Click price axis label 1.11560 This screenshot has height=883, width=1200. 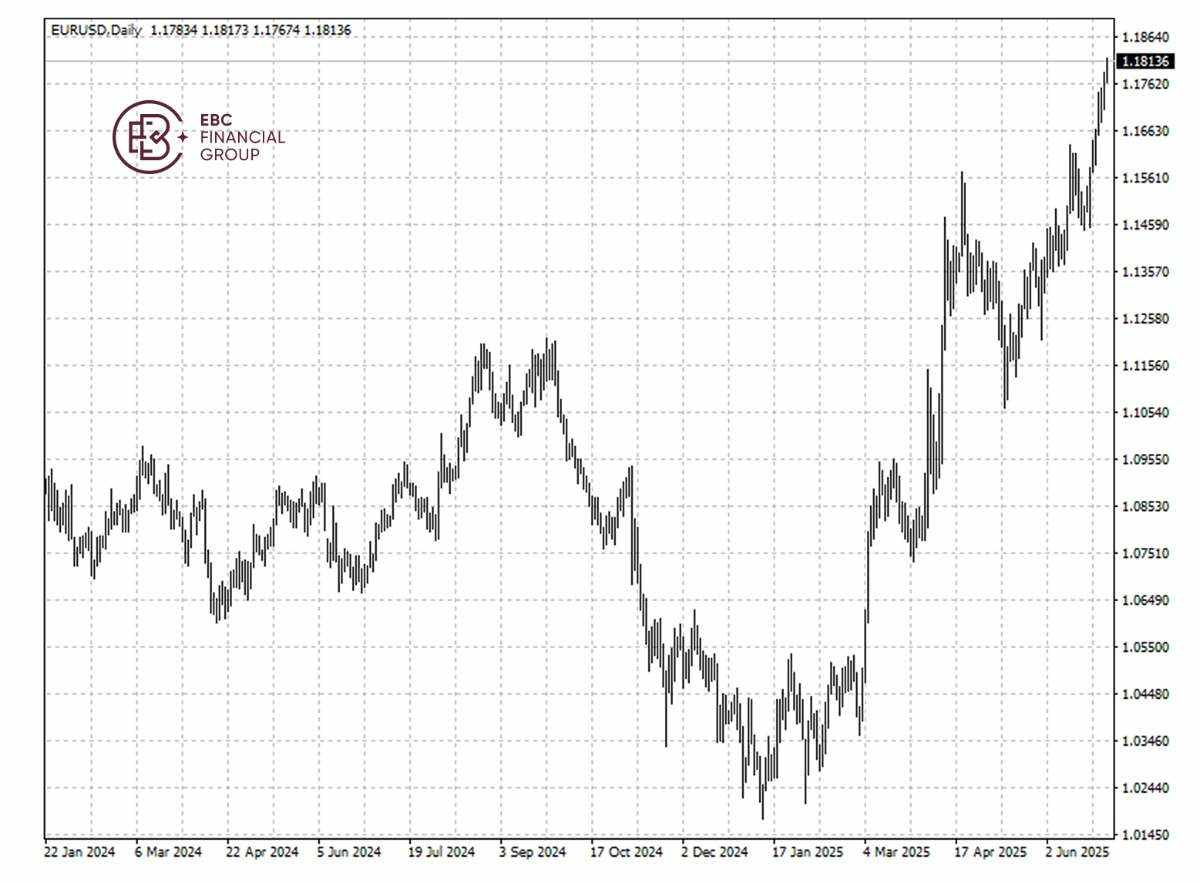tap(1146, 367)
